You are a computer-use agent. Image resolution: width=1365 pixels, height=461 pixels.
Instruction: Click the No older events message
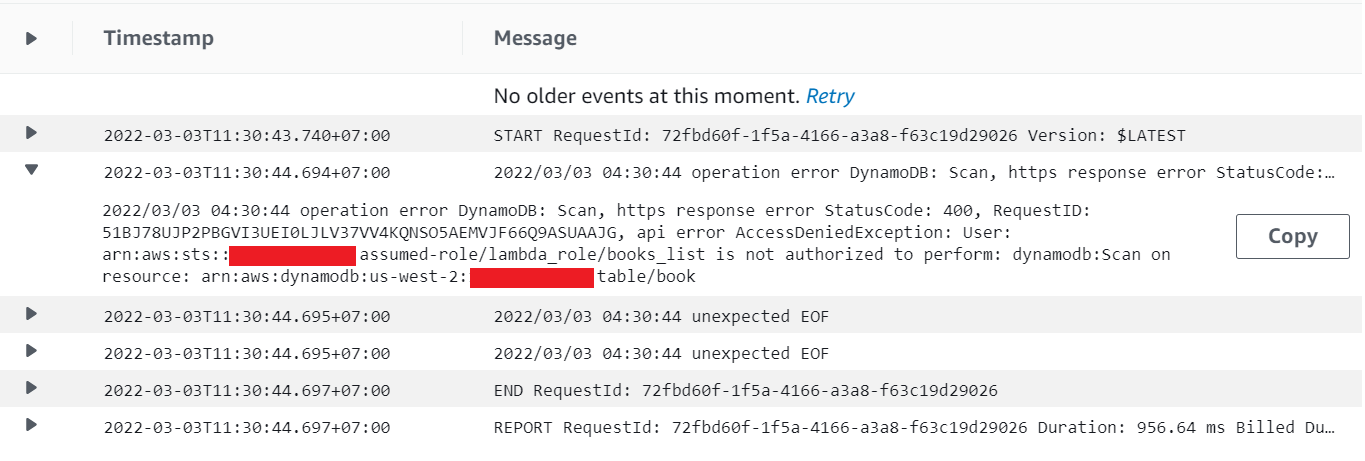tap(647, 97)
